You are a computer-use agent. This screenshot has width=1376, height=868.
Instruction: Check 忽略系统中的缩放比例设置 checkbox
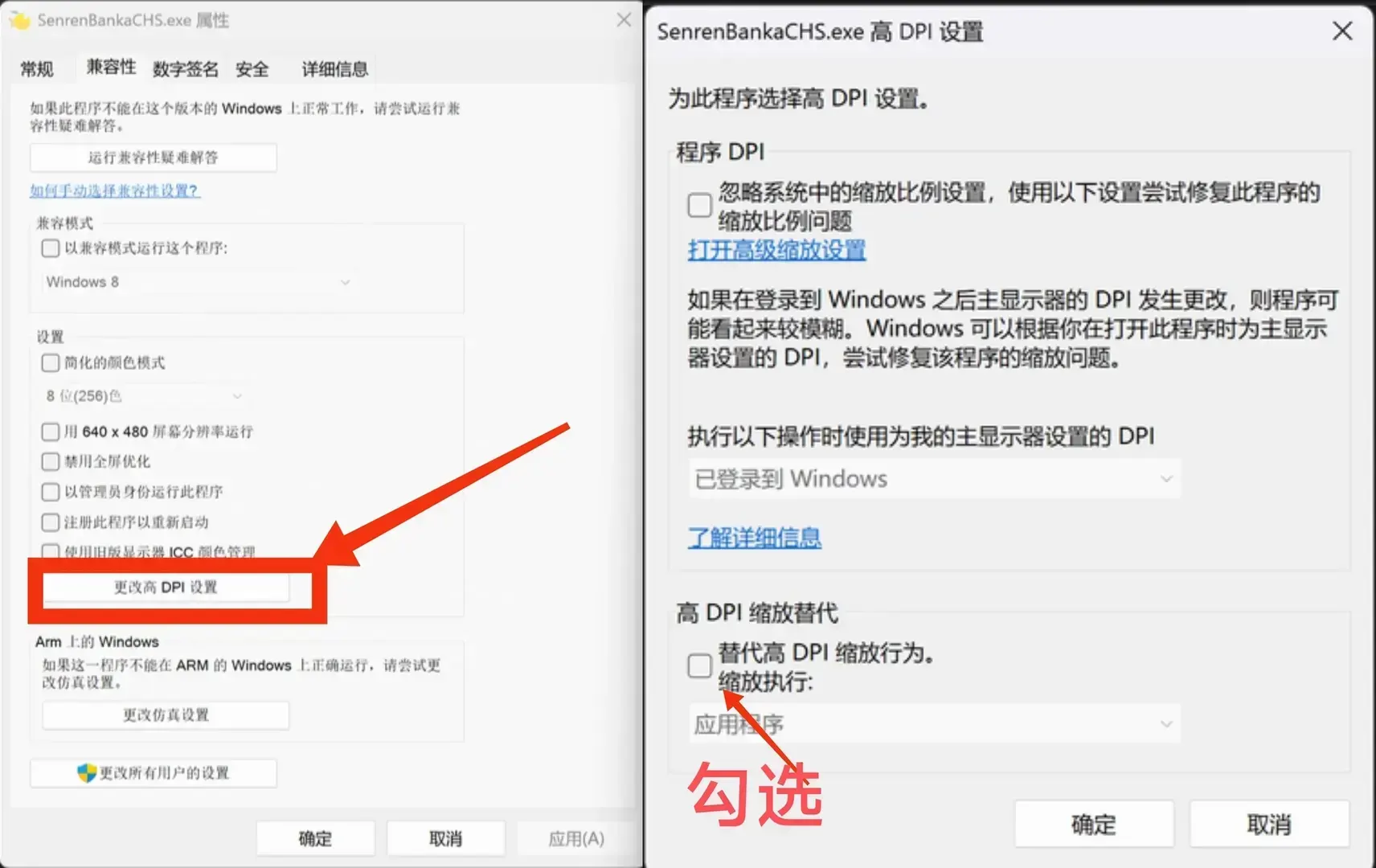coord(699,205)
